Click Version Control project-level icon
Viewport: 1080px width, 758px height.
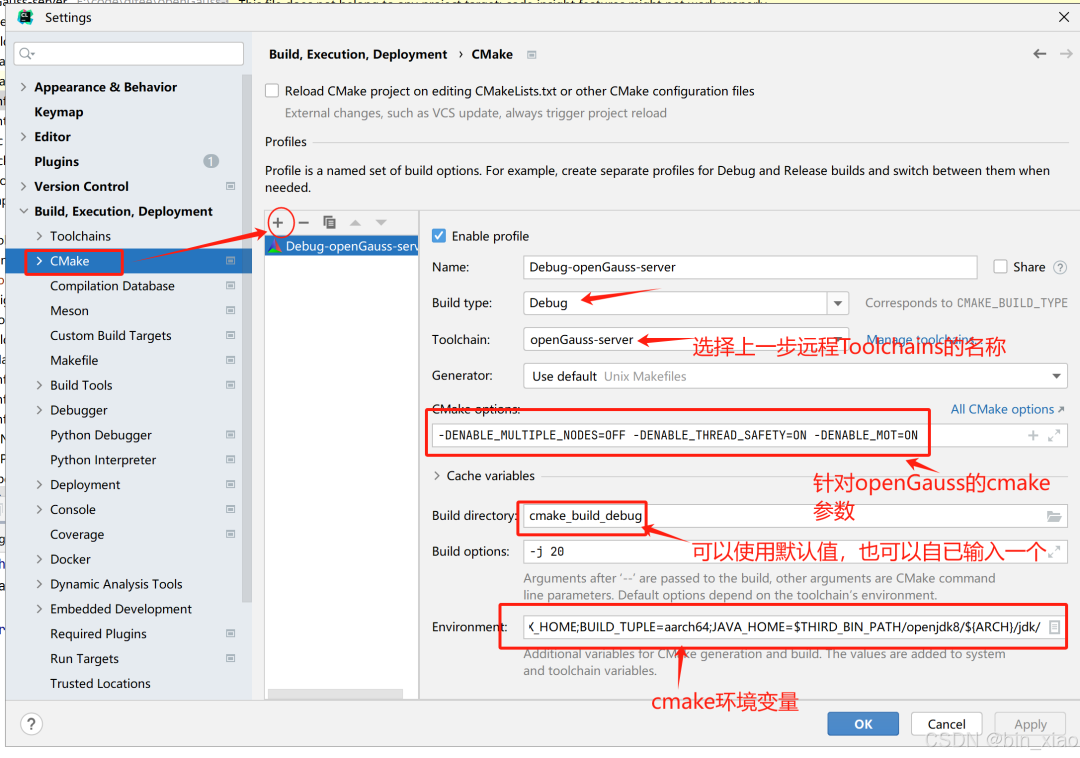coord(231,187)
